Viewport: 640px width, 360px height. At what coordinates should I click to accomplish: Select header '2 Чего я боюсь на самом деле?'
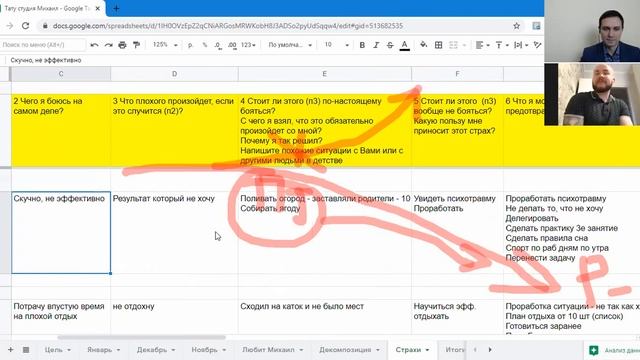tap(61, 131)
